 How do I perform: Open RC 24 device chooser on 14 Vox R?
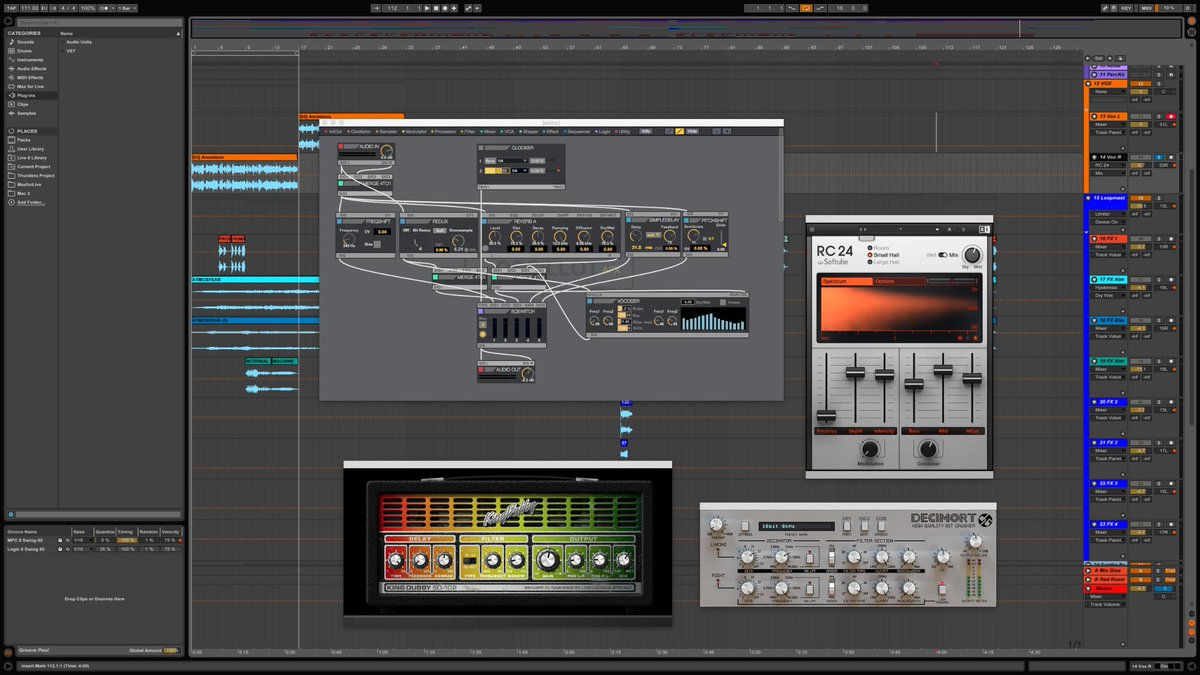pyautogui.click(x=1108, y=165)
